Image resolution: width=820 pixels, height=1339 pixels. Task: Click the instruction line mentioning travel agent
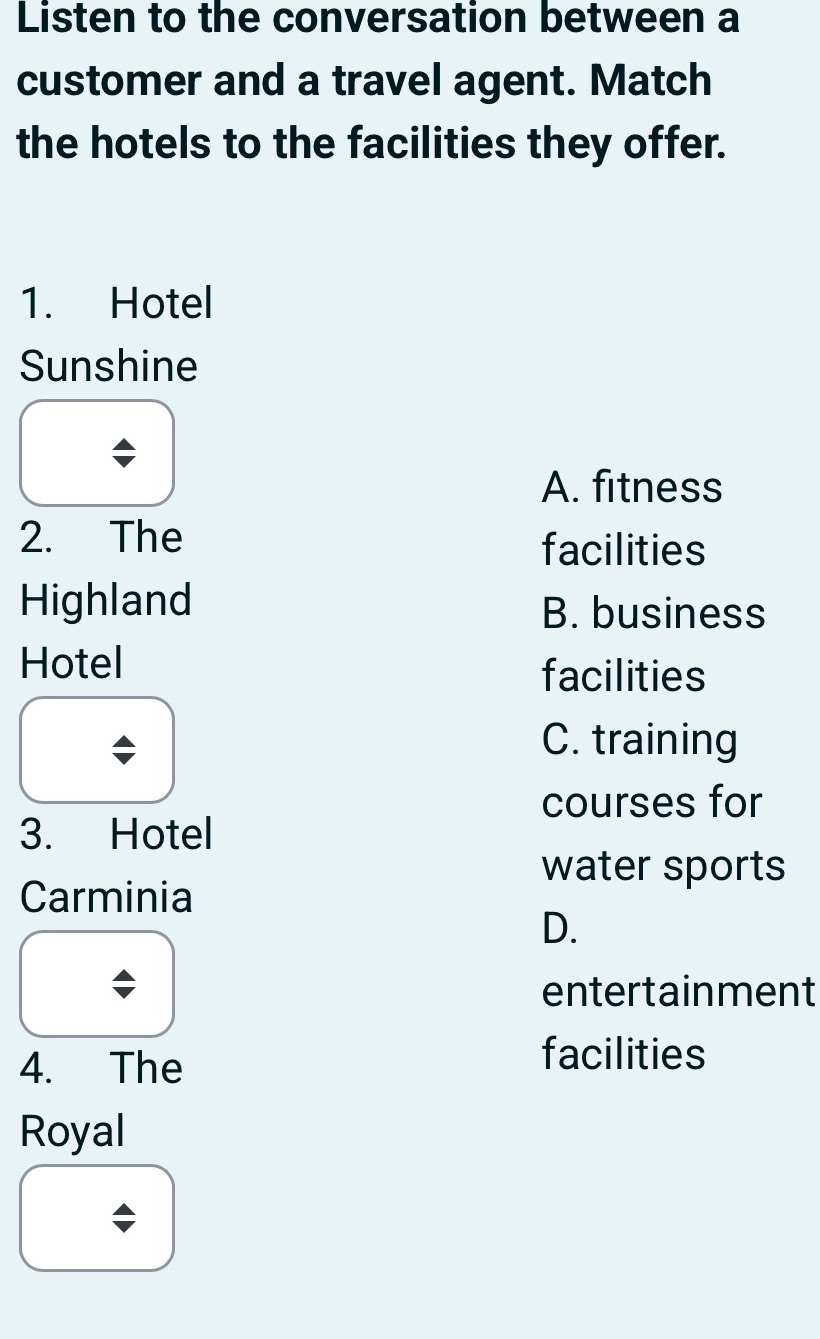pos(365,81)
